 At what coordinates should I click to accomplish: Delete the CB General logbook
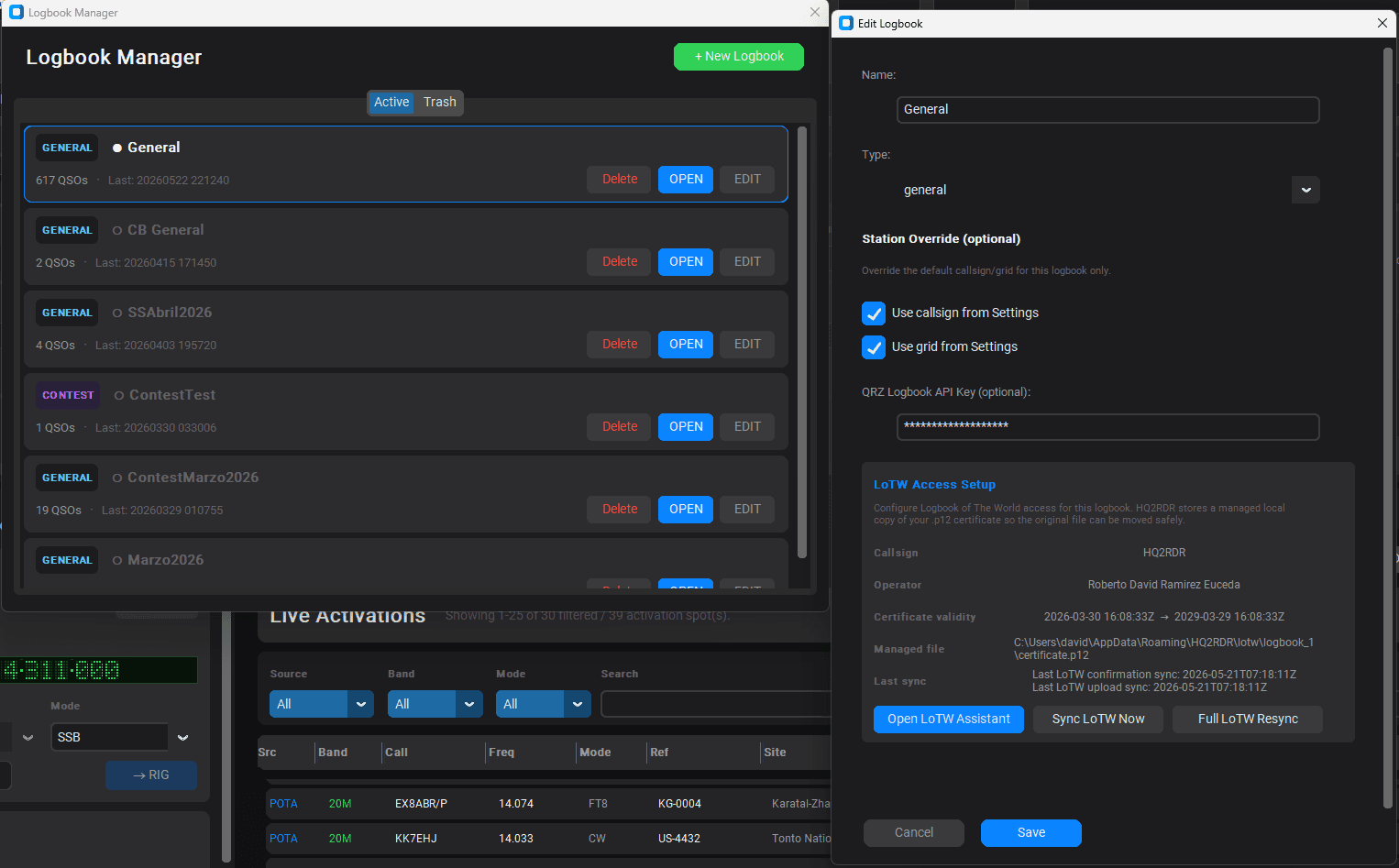[620, 262]
